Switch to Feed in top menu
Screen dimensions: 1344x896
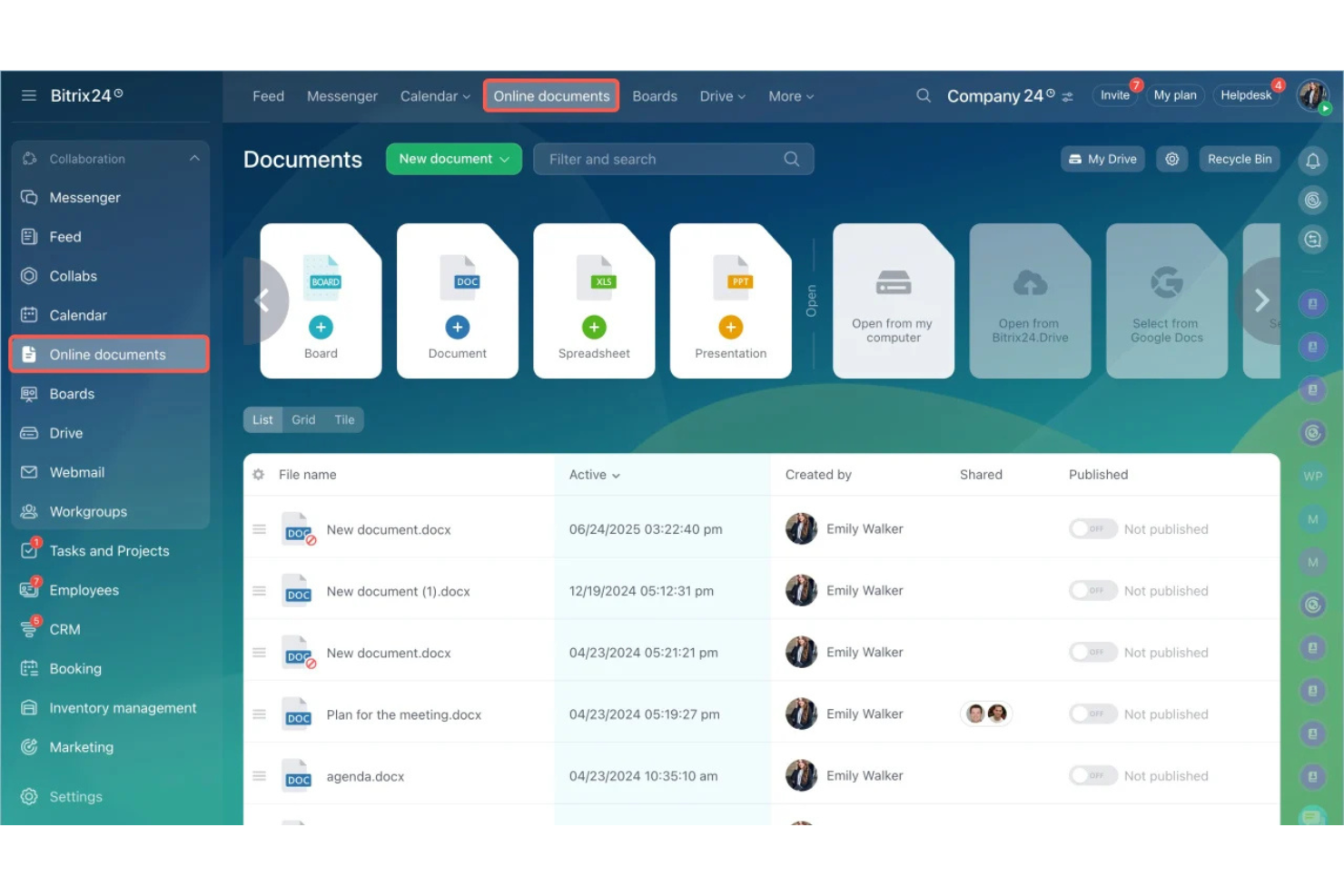pos(268,96)
